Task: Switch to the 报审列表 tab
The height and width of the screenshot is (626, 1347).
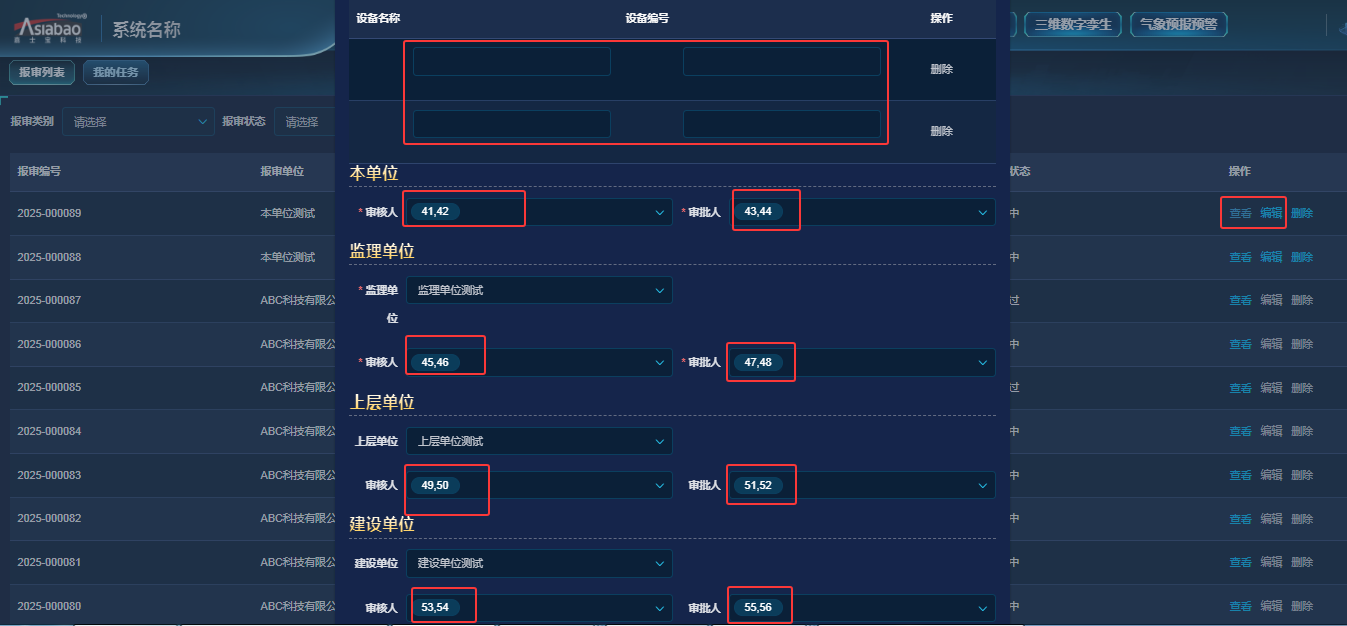Action: [x=42, y=72]
